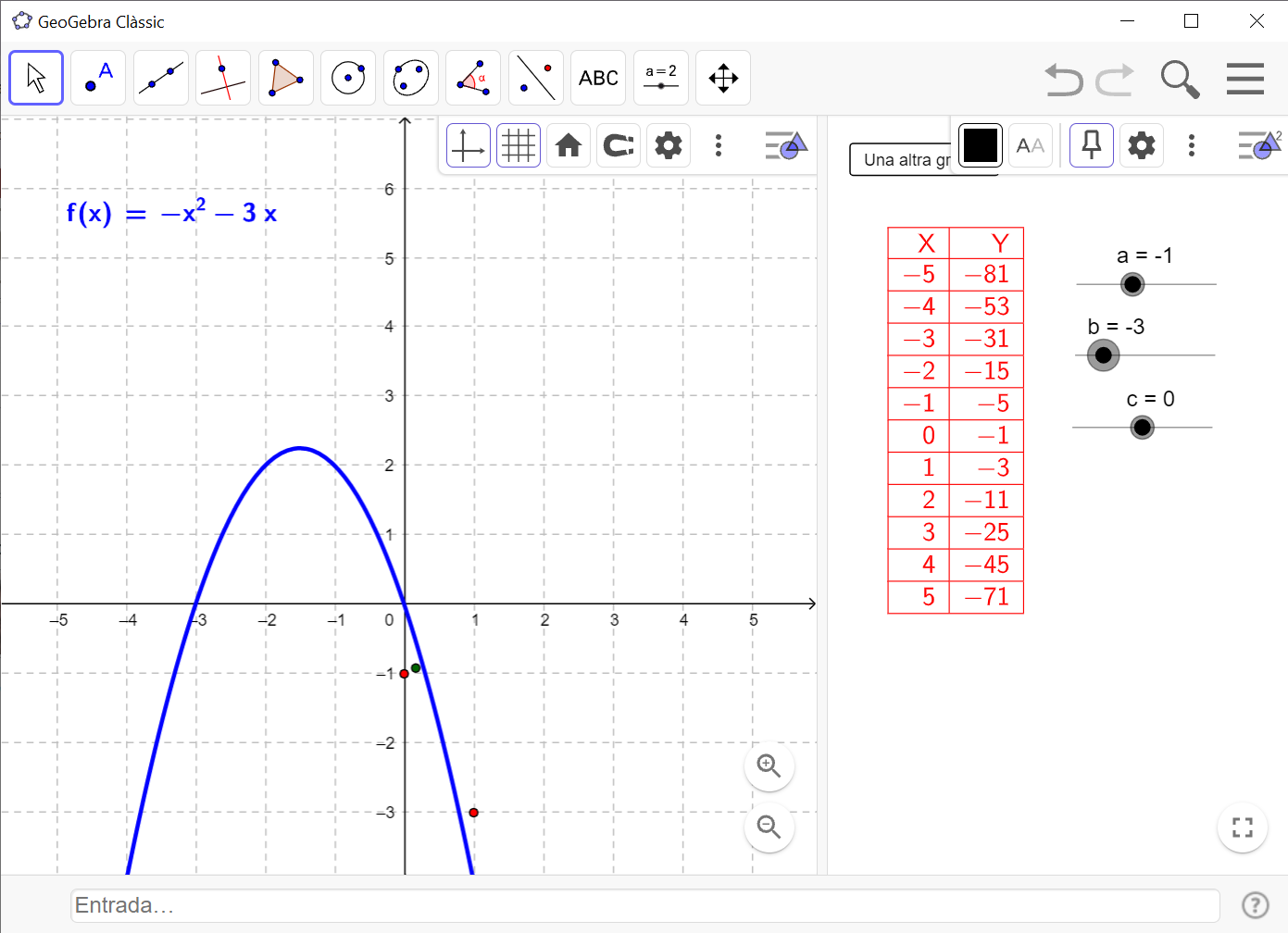Open graphics view settings gear
The width and height of the screenshot is (1288, 933).
tap(669, 145)
